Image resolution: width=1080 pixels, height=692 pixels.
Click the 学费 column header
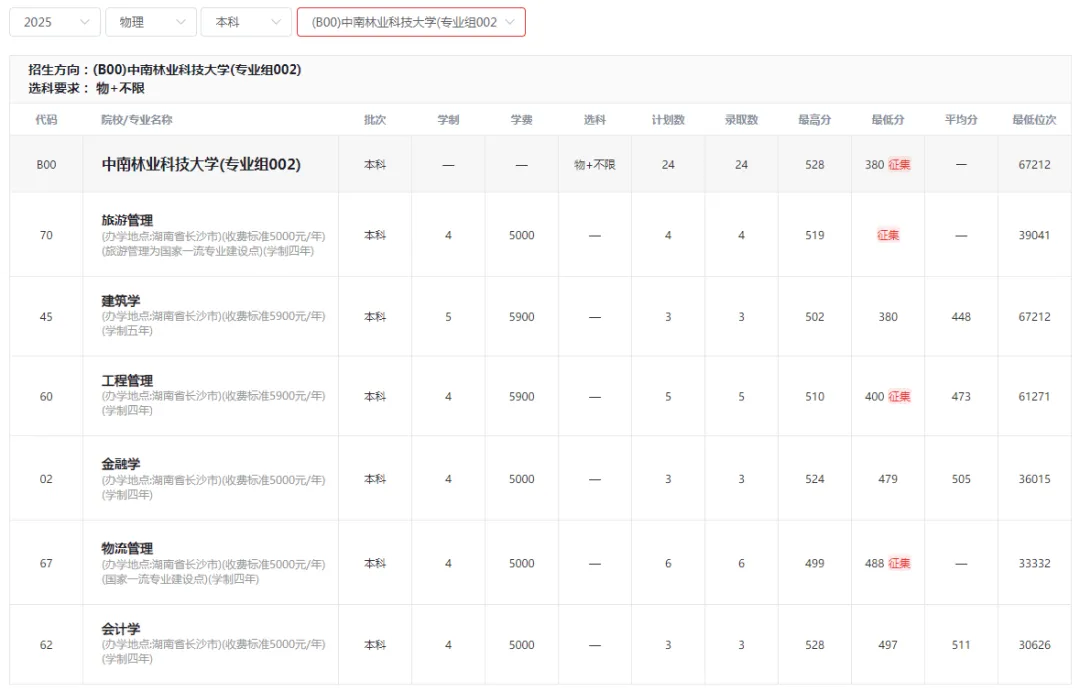[x=521, y=120]
